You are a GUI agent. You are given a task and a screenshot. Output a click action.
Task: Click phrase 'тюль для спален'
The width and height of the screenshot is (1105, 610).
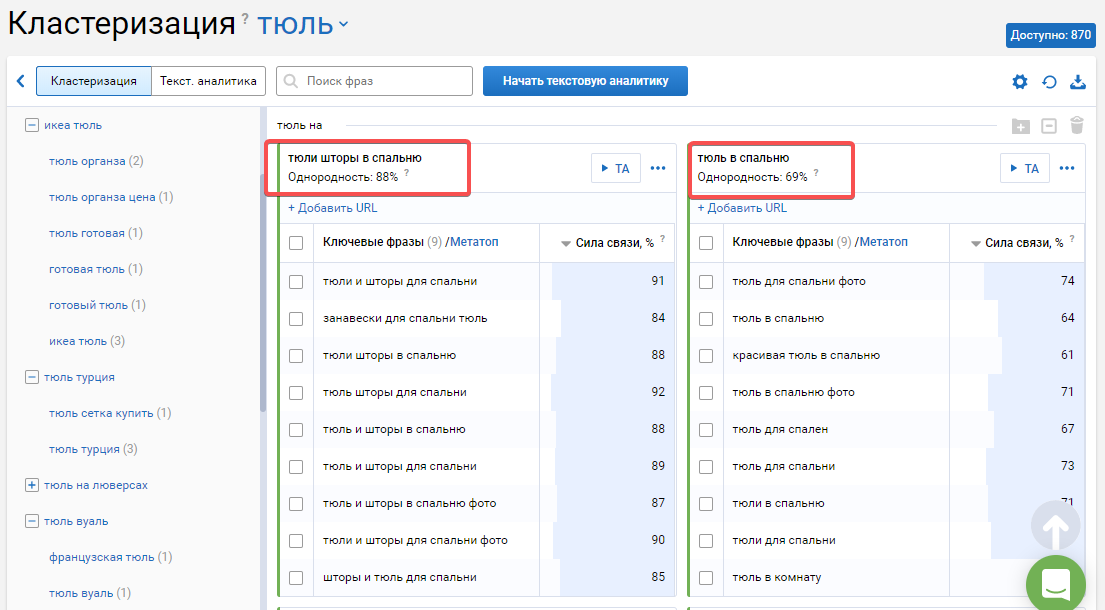click(780, 430)
